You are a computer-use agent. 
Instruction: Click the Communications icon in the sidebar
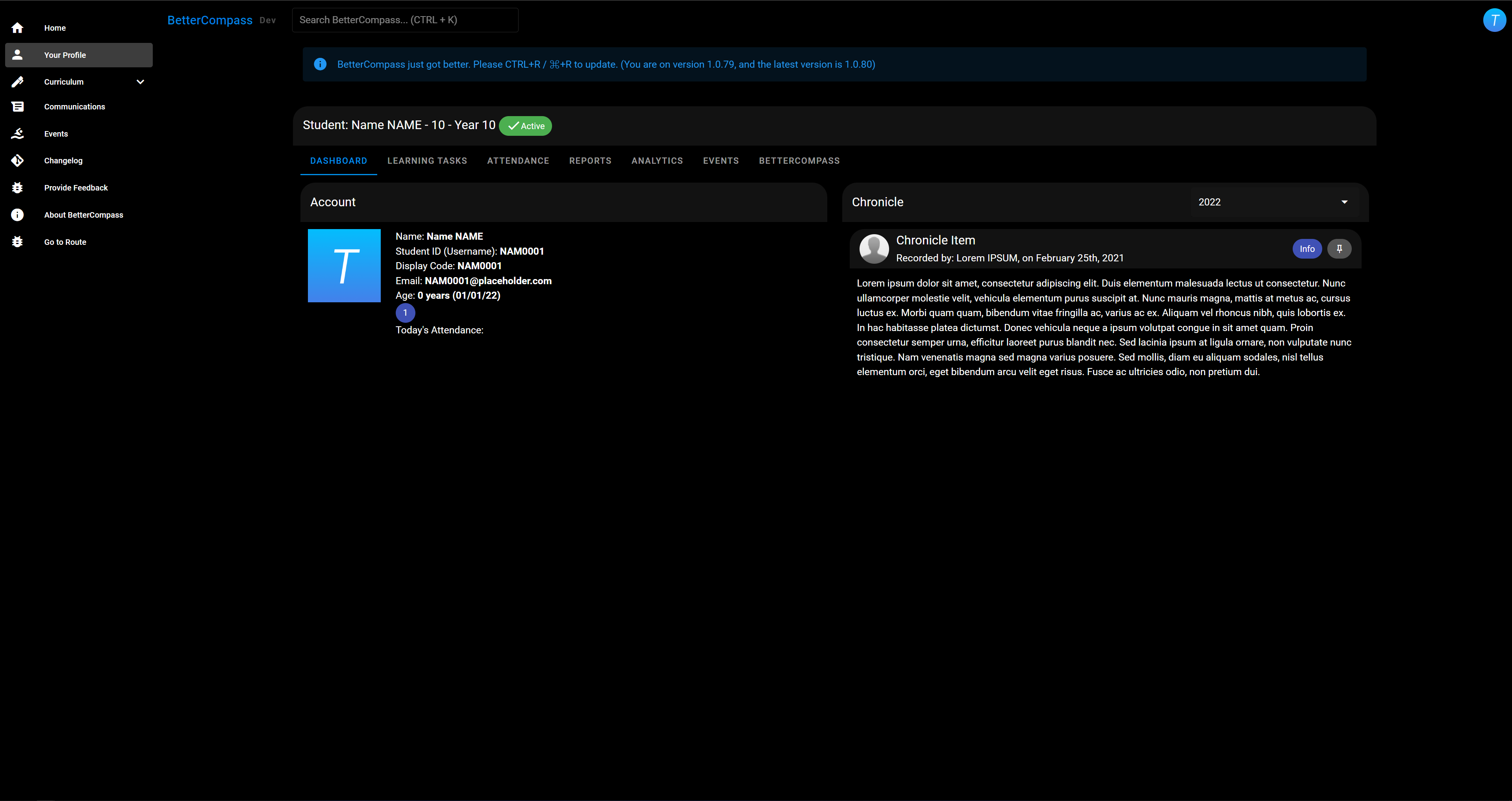(18, 106)
